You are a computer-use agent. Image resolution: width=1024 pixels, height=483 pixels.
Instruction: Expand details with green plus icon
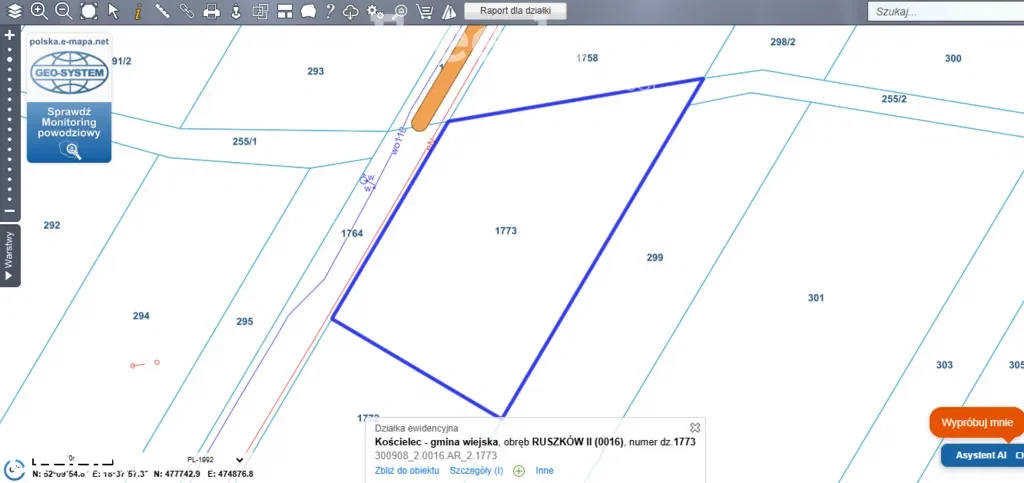[518, 470]
